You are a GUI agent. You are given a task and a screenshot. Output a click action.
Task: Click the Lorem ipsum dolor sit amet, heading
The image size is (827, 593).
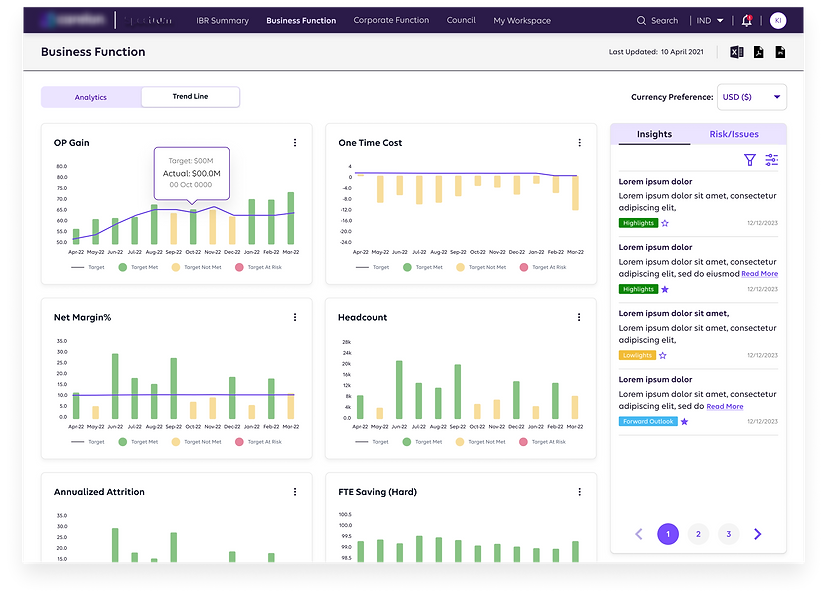pyautogui.click(x=674, y=313)
